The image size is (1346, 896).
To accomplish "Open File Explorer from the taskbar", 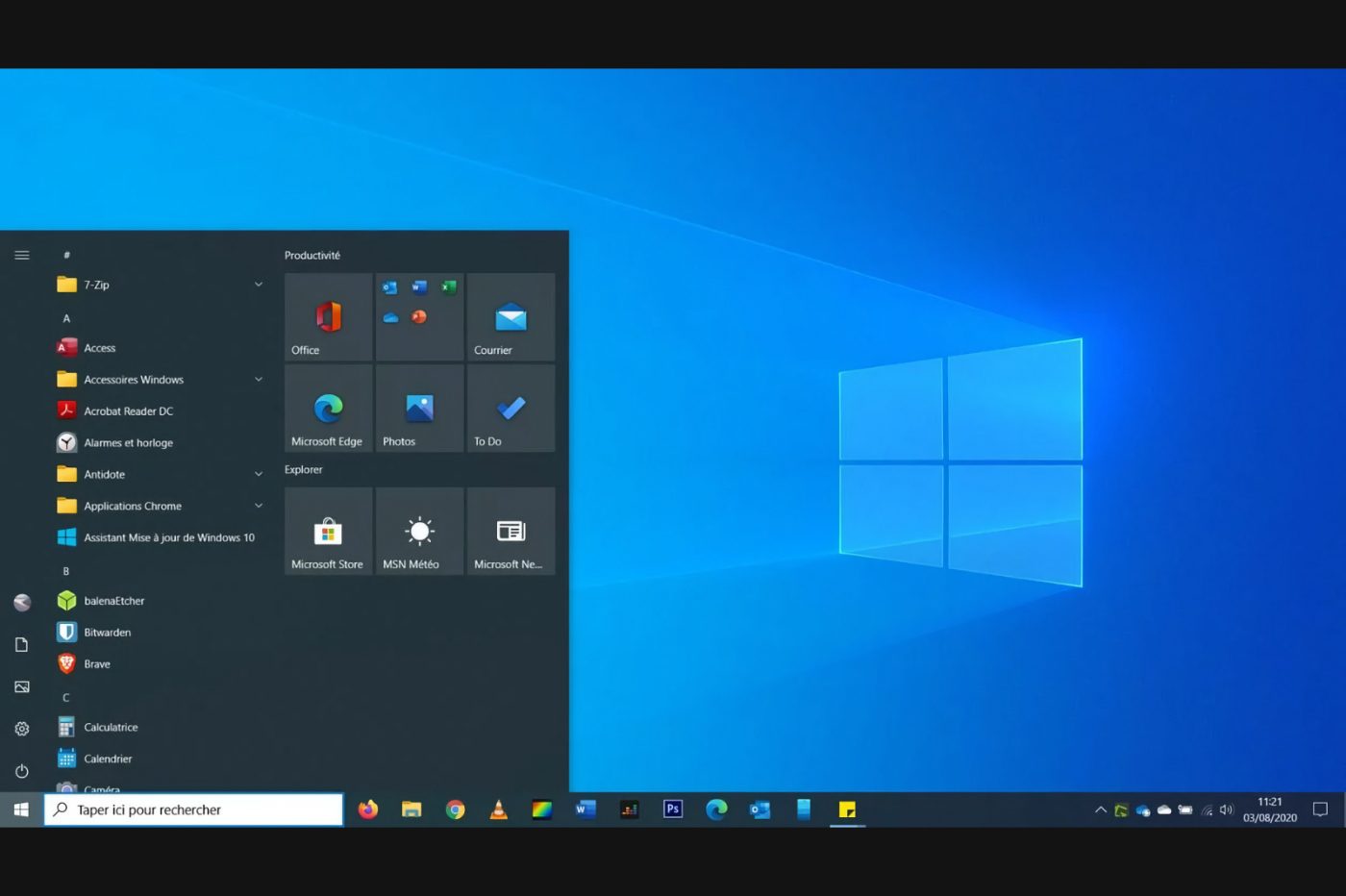I will point(411,809).
